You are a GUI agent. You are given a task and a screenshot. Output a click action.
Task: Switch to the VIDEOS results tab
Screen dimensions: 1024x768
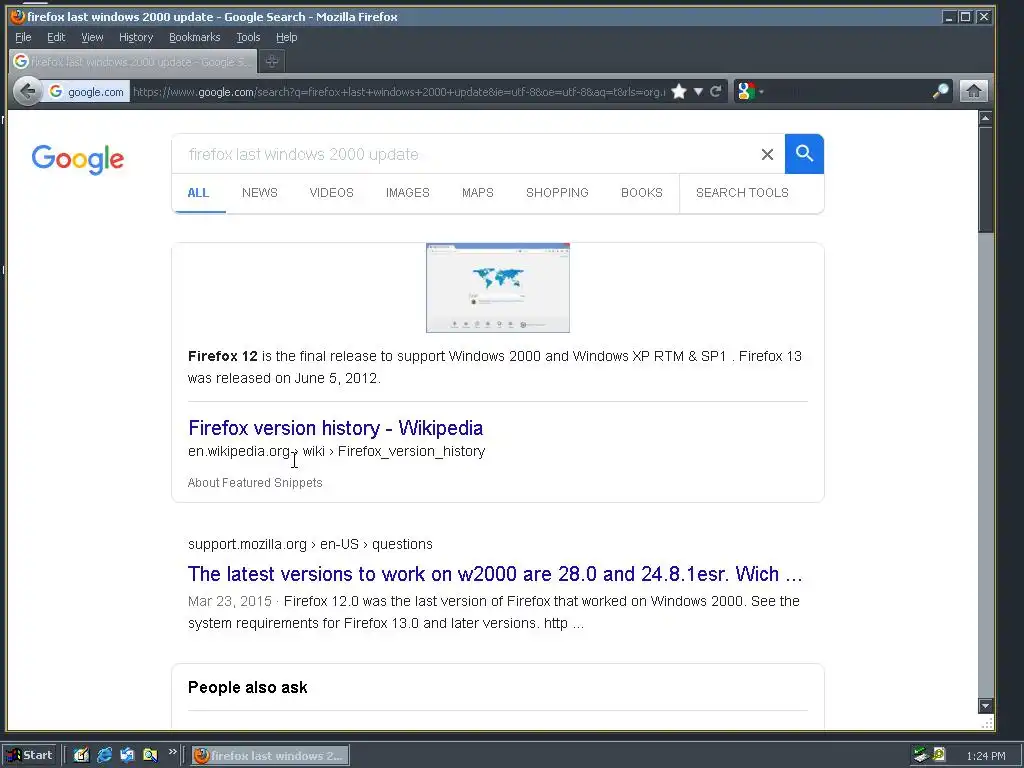[x=332, y=193]
